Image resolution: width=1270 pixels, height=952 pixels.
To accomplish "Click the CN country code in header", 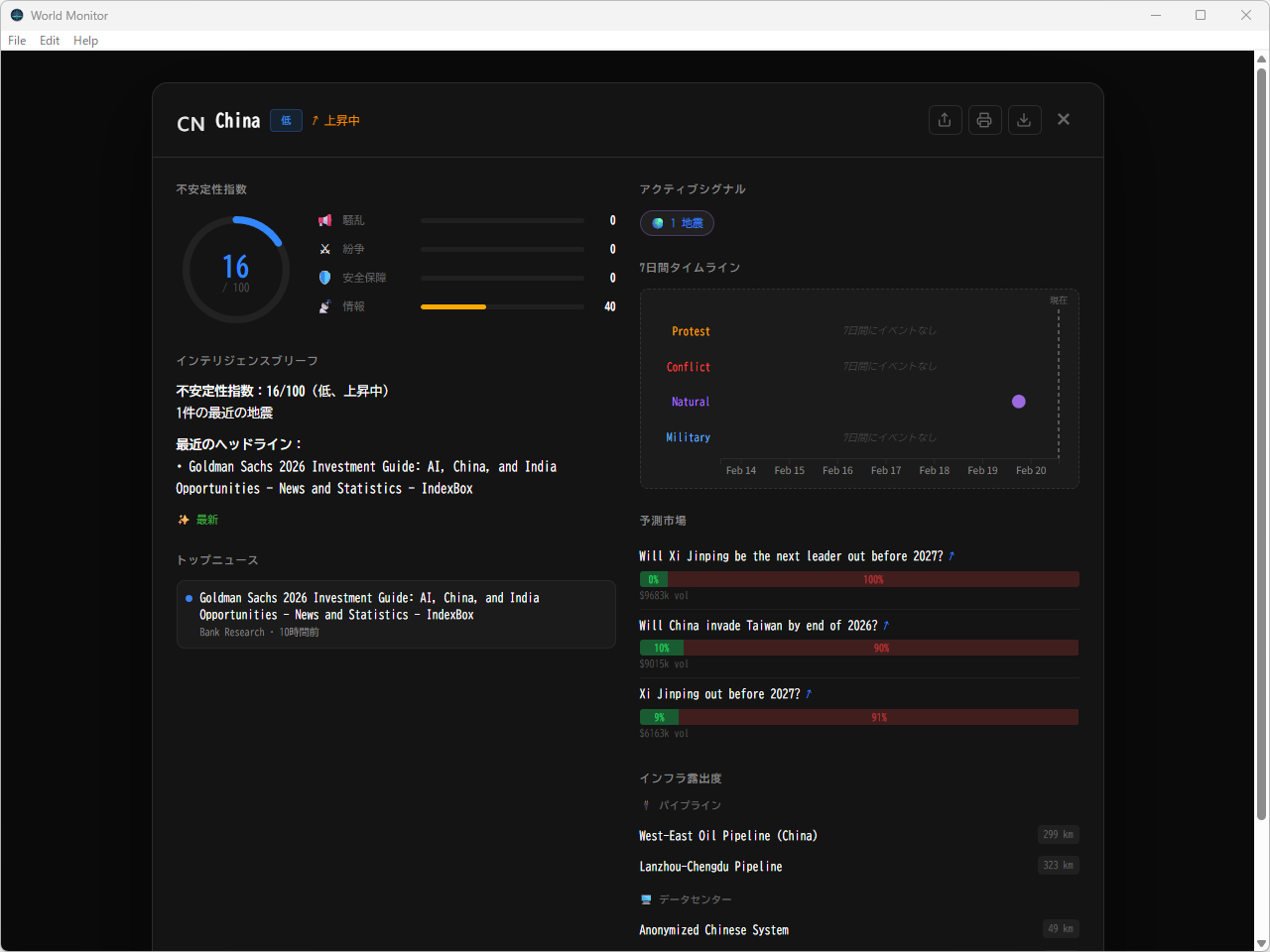I will [190, 124].
